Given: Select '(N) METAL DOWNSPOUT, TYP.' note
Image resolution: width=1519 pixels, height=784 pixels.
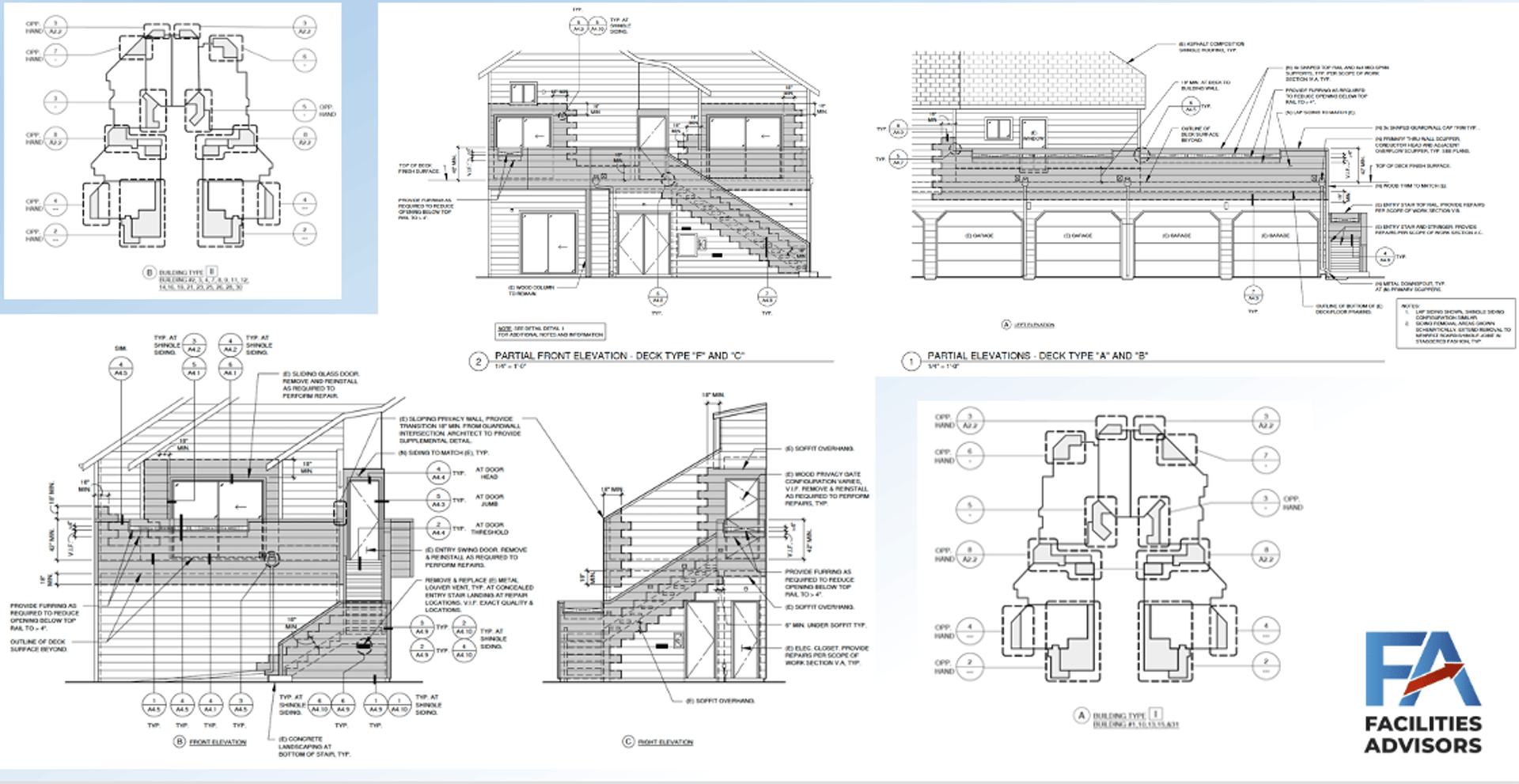Looking at the screenshot, I should pyautogui.click(x=1410, y=286).
